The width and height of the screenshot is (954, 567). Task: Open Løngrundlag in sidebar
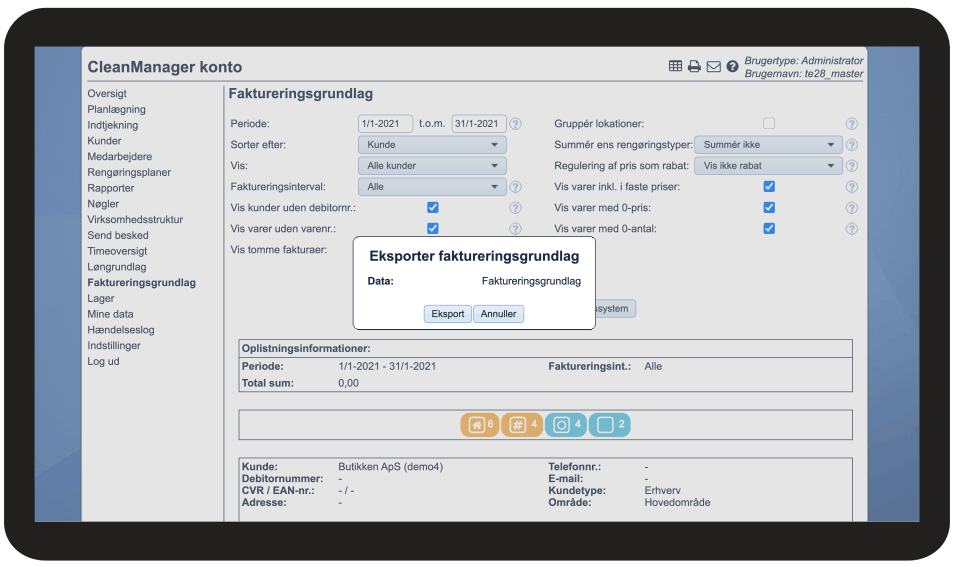(116, 267)
